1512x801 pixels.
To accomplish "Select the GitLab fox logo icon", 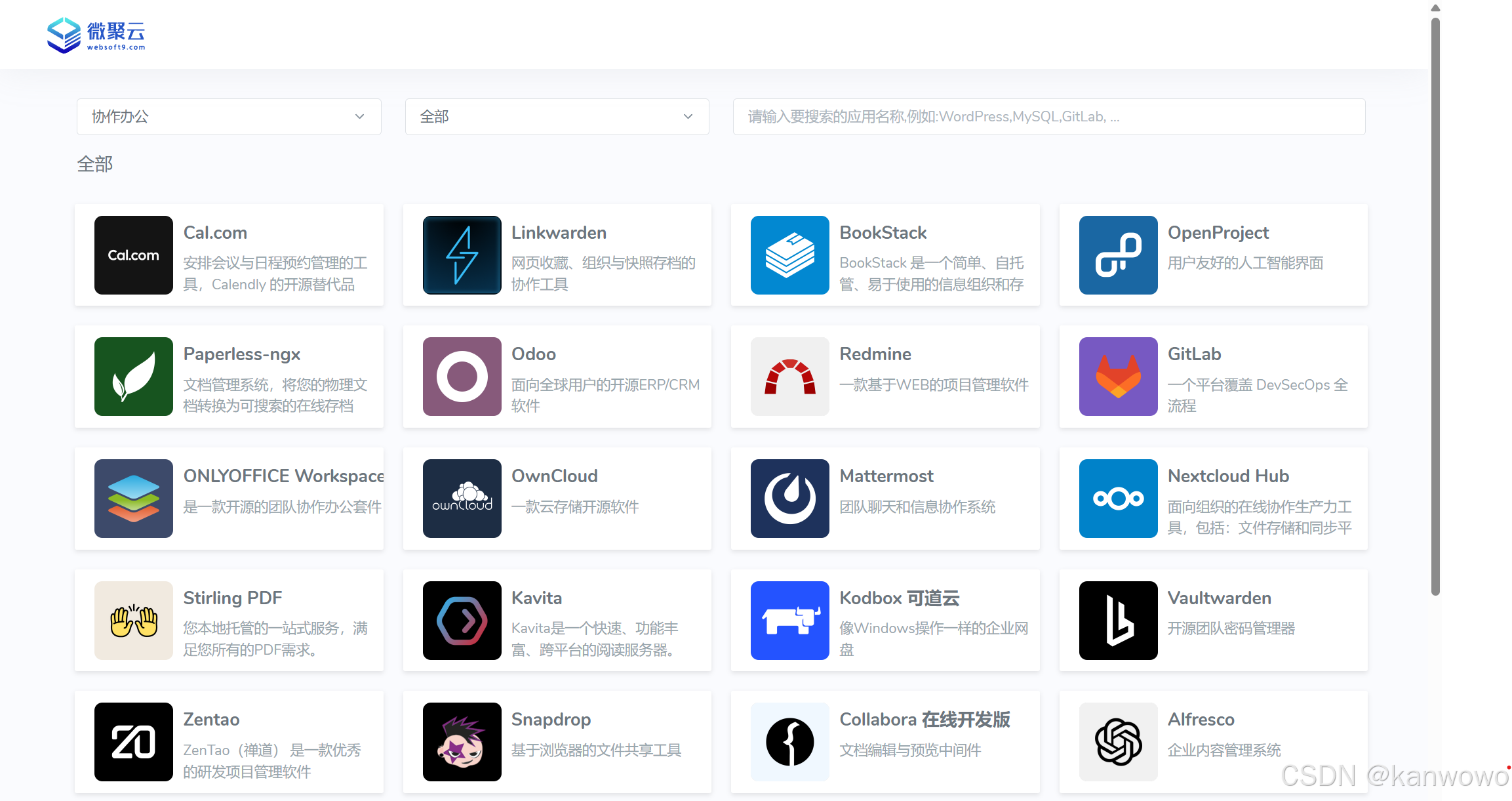I will tap(1118, 377).
